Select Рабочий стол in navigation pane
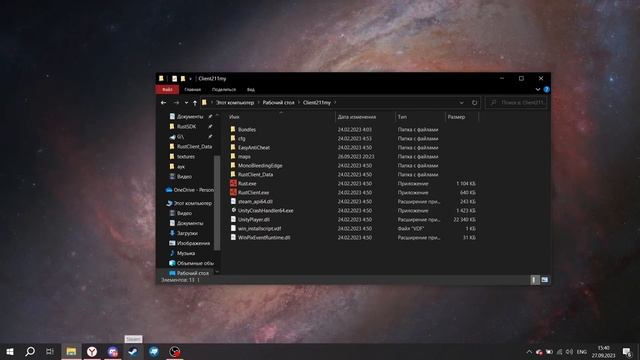The width and height of the screenshot is (640, 360). pos(193,273)
